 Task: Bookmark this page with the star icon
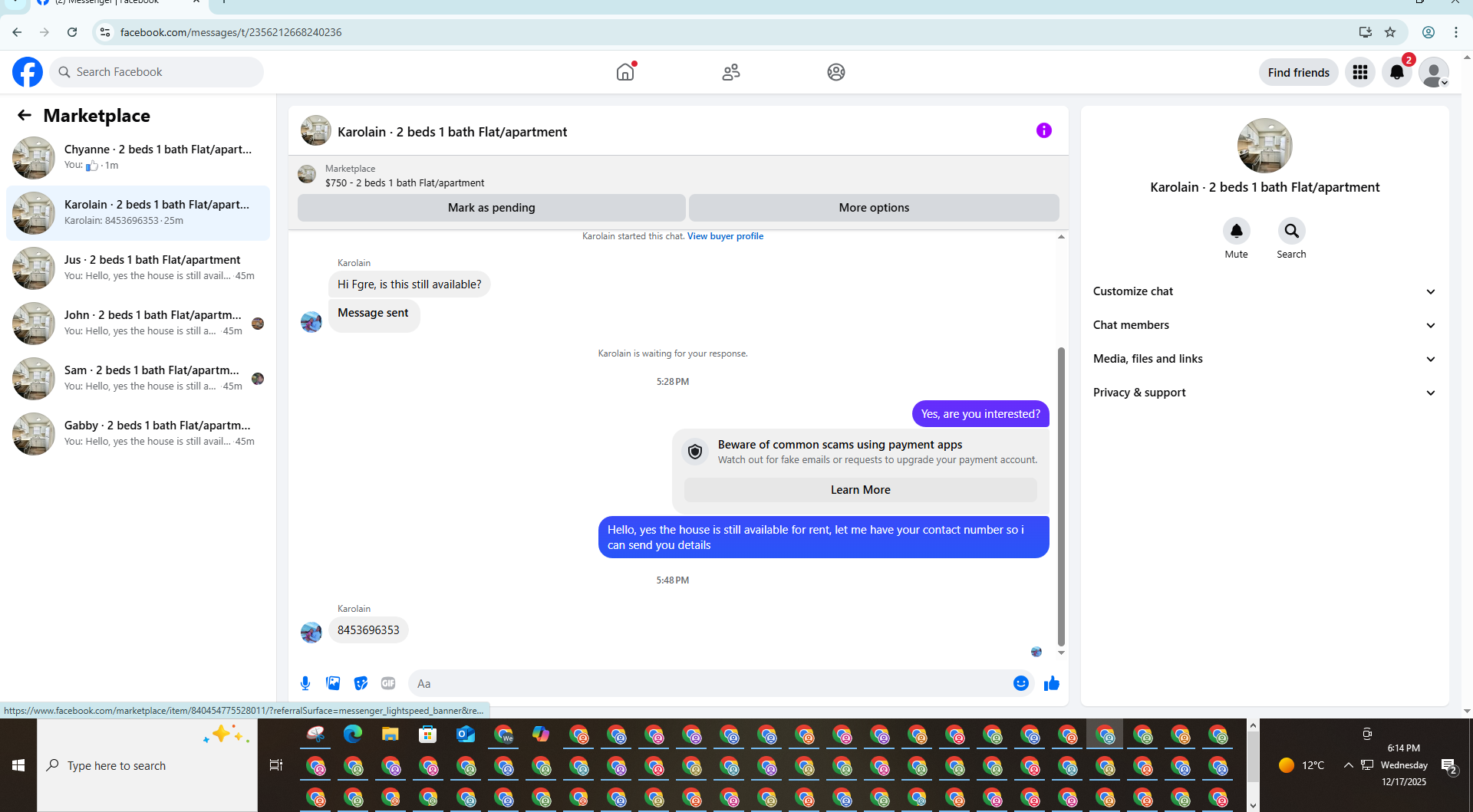coord(1390,32)
